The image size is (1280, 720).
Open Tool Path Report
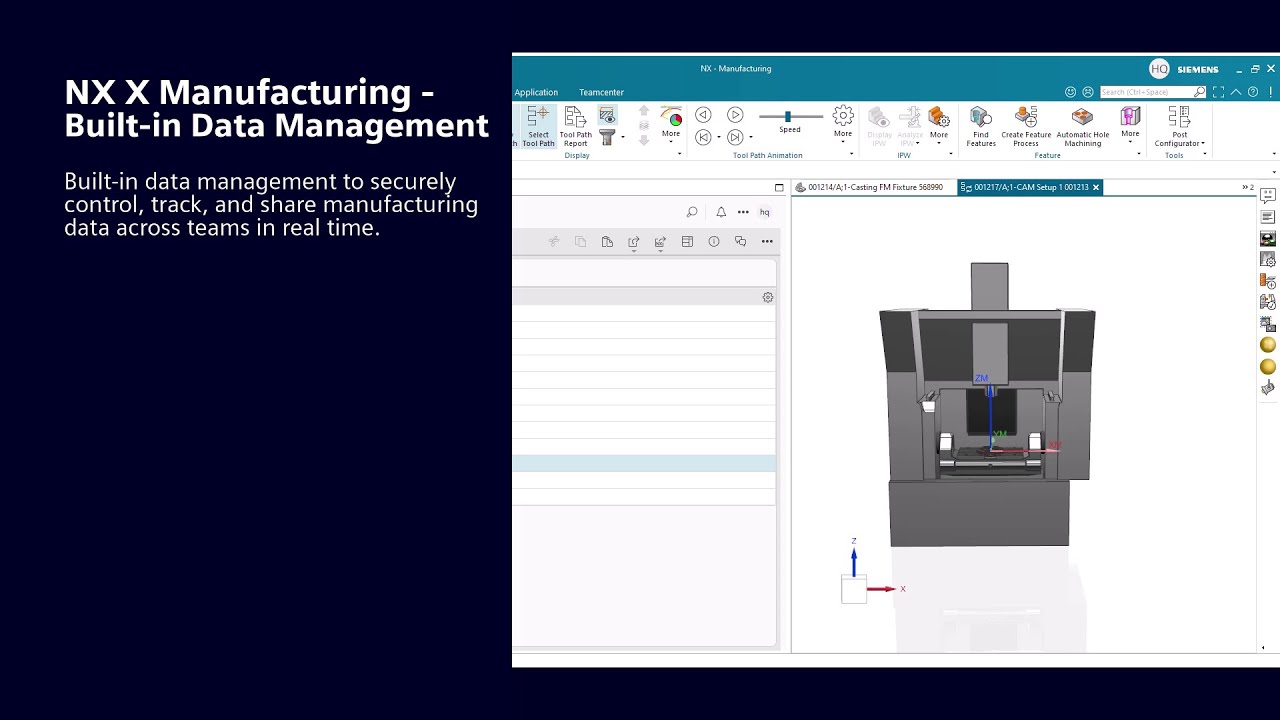coord(575,127)
